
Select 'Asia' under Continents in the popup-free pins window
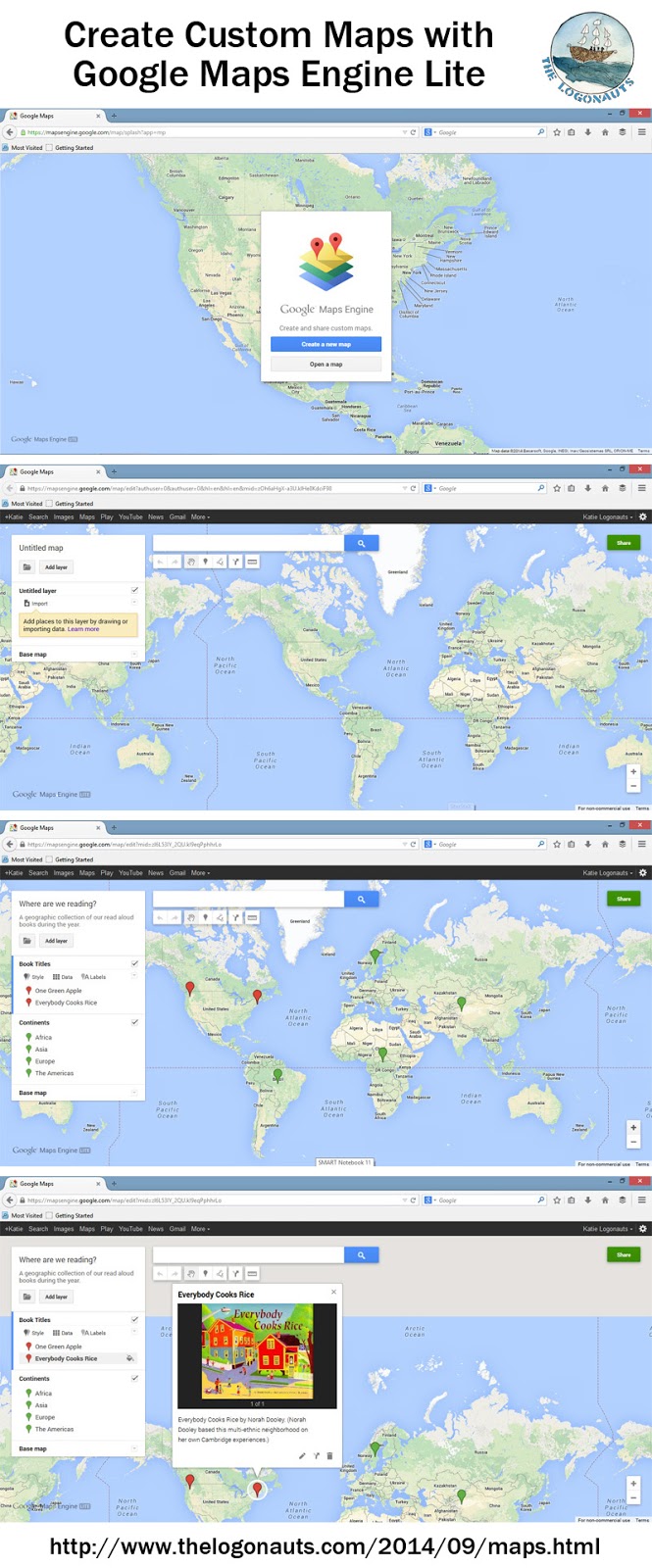point(41,1050)
